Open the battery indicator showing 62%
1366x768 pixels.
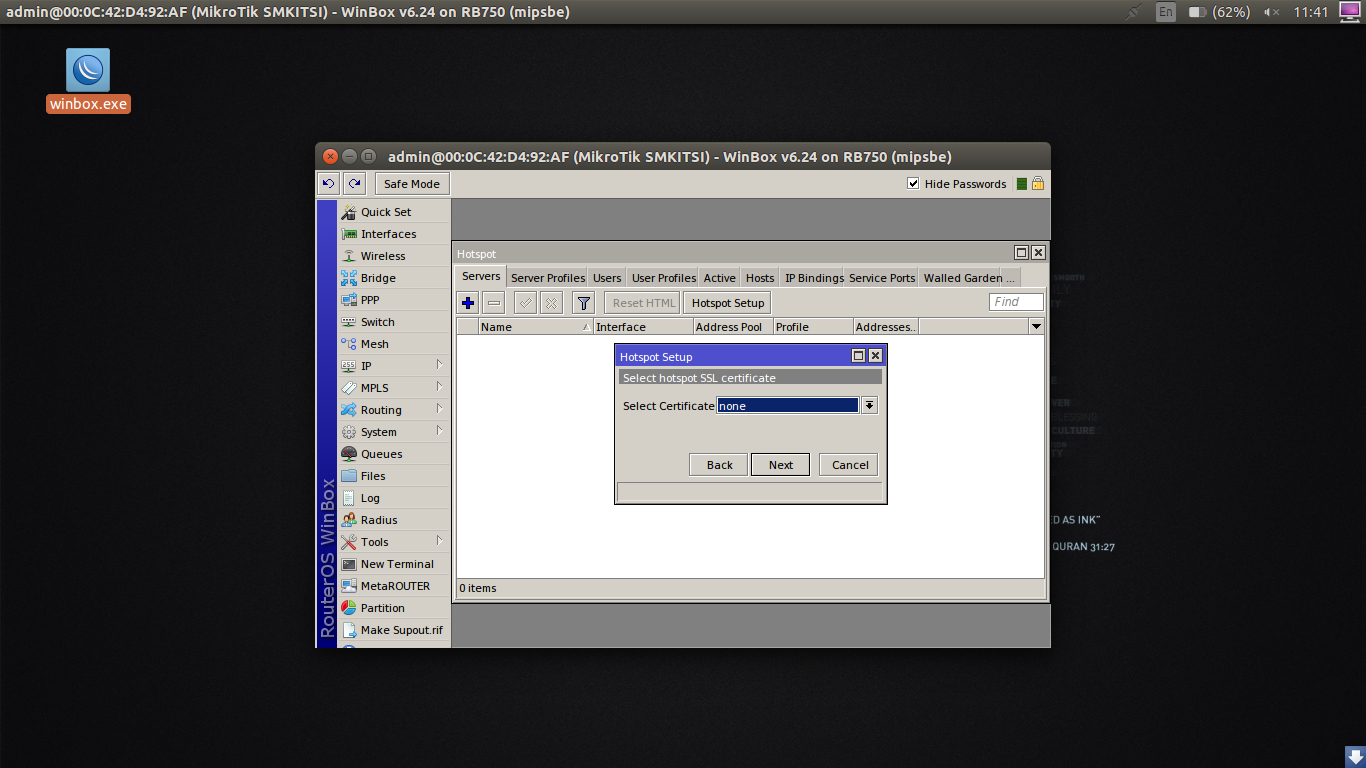point(1219,12)
